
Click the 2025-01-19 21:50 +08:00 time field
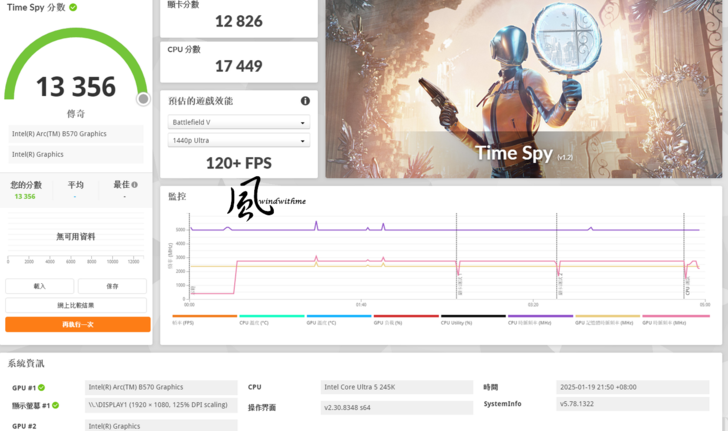click(x=632, y=387)
